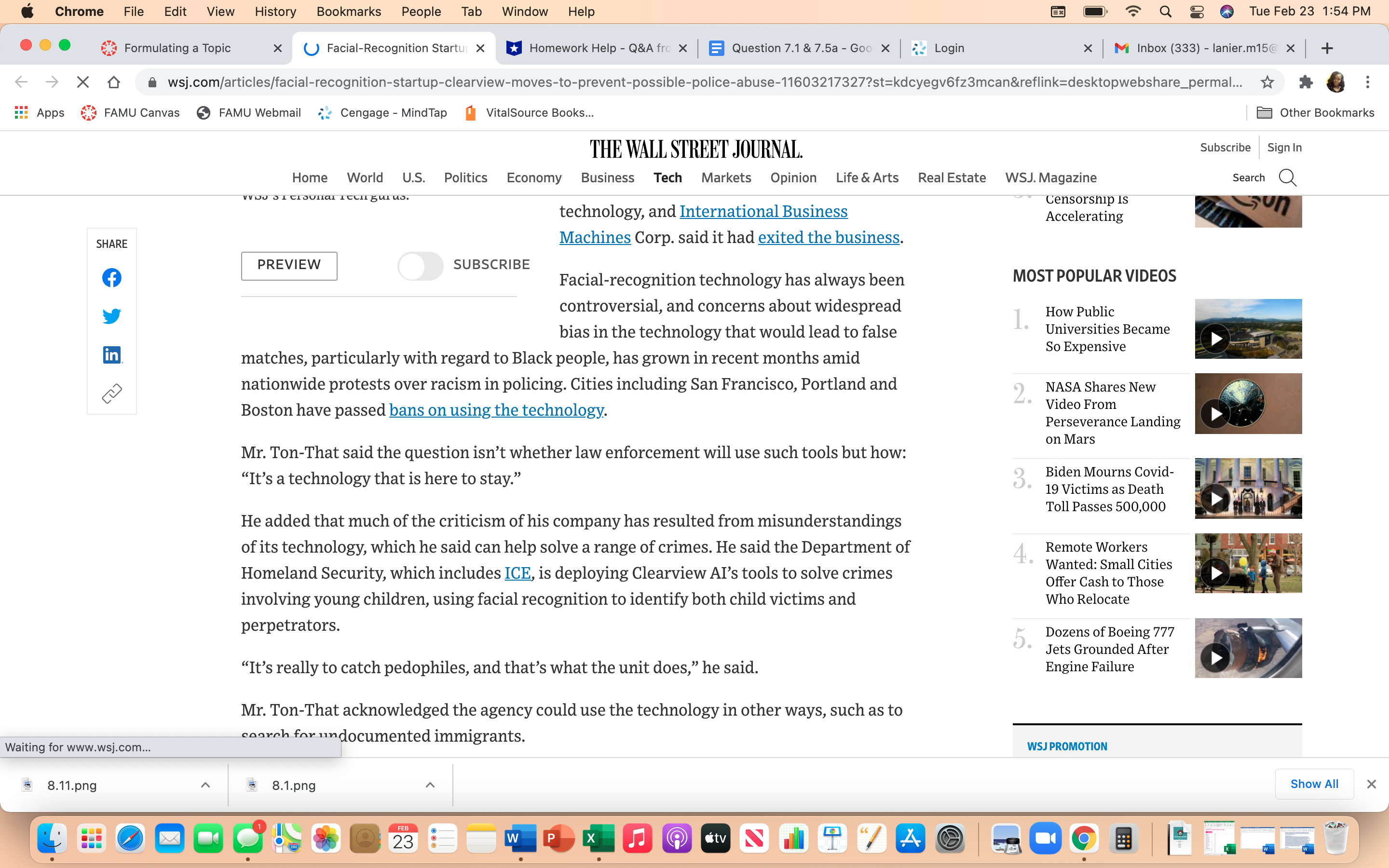The height and width of the screenshot is (868, 1389).
Task: Expand options for 8.11.png download
Action: point(205,785)
